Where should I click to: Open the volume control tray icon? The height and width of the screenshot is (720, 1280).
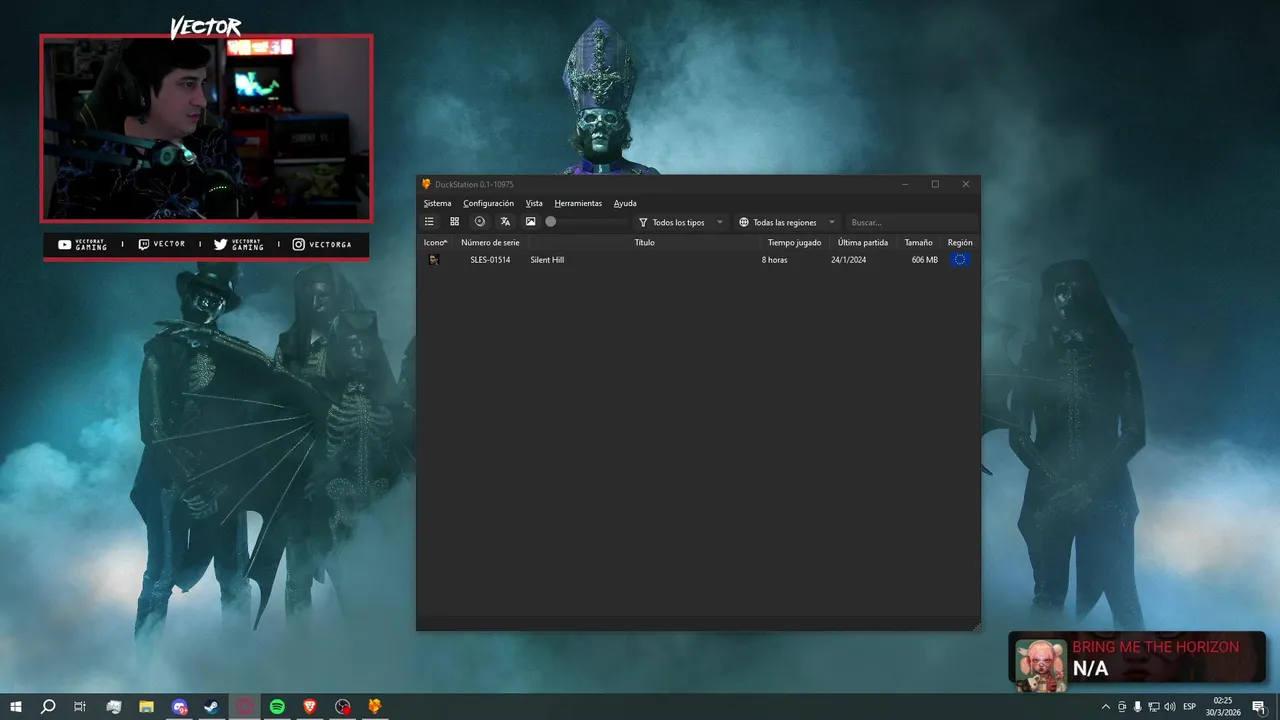point(1170,707)
